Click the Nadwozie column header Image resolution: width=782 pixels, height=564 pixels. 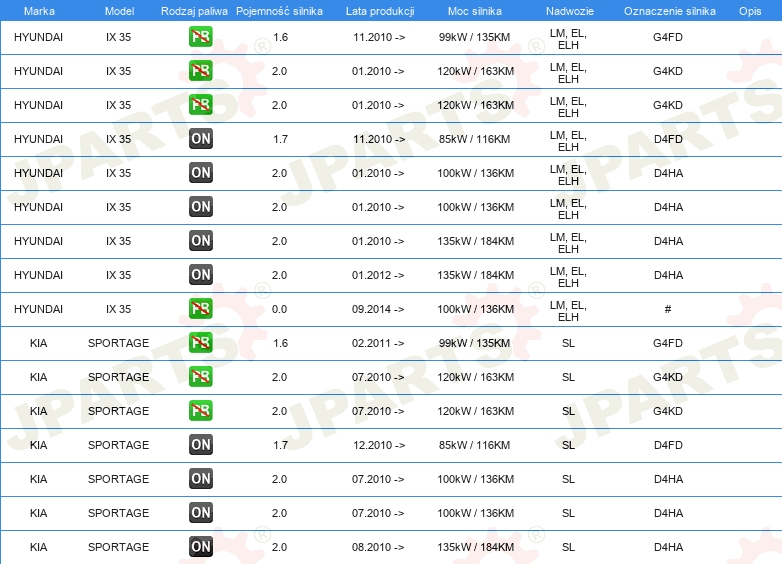(568, 10)
